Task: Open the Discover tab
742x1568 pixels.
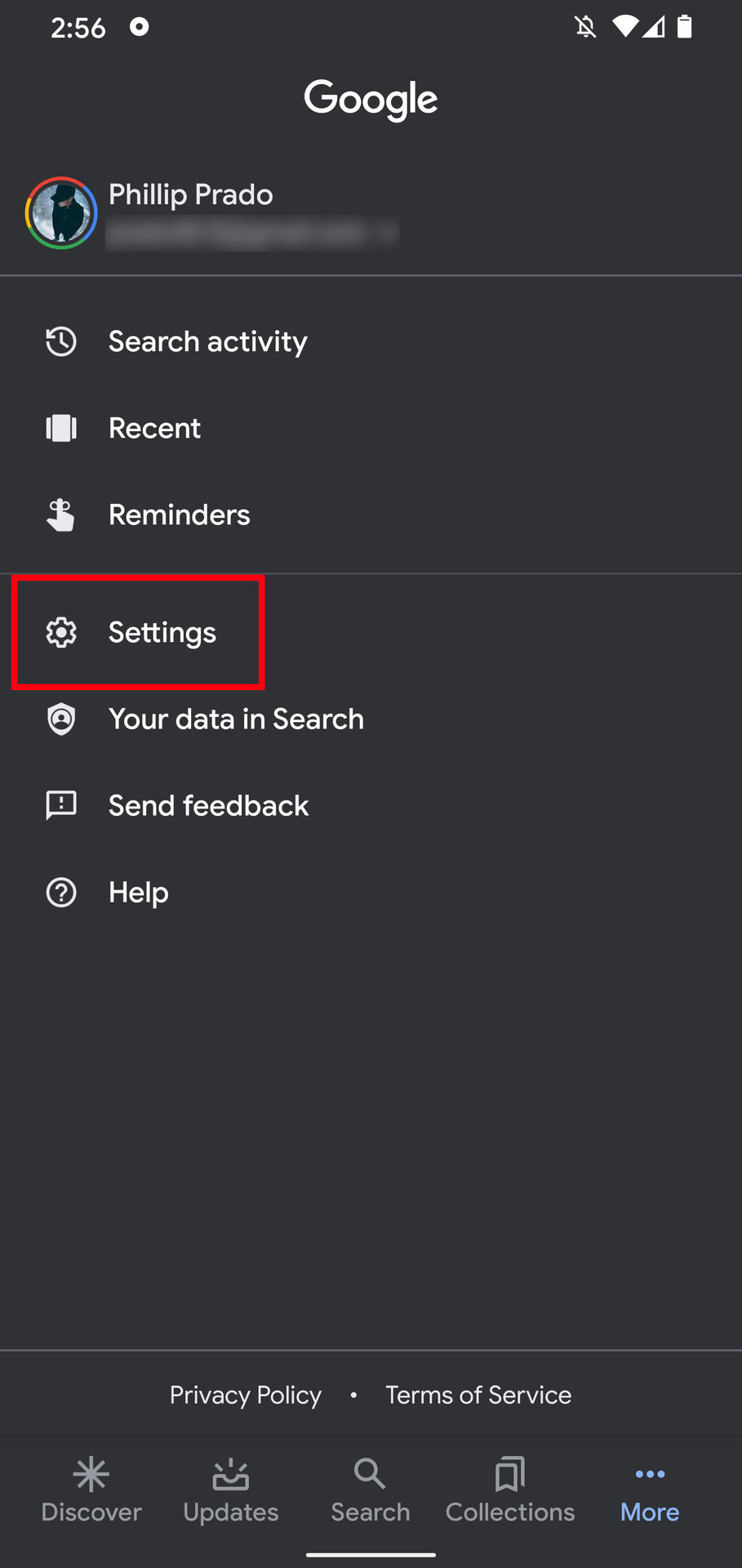Action: coord(91,1490)
